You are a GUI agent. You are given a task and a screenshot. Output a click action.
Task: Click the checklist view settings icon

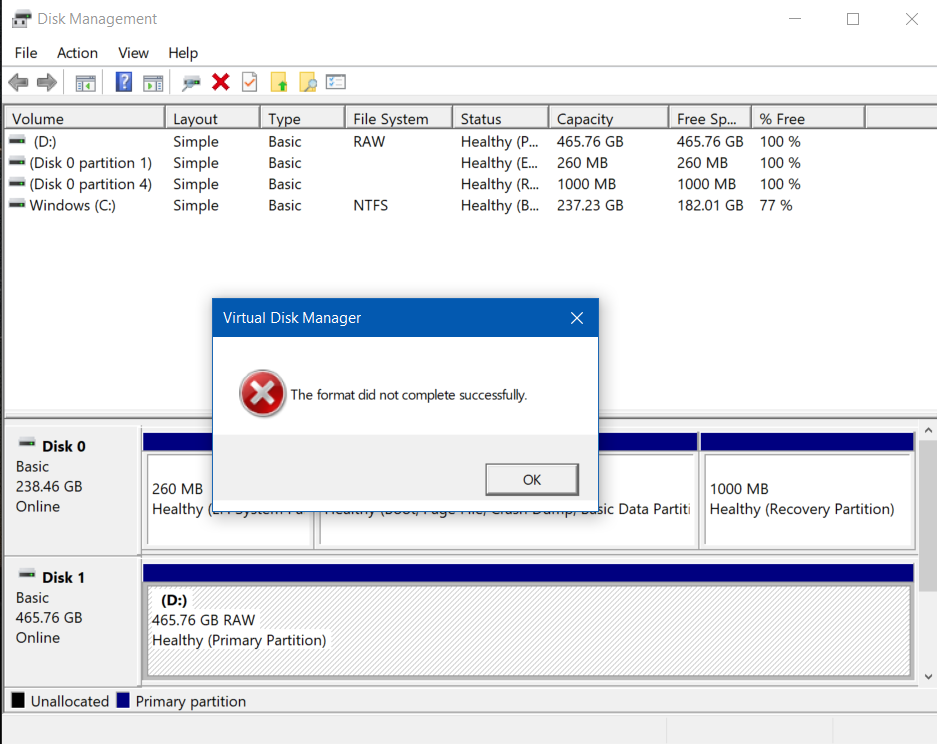(336, 82)
